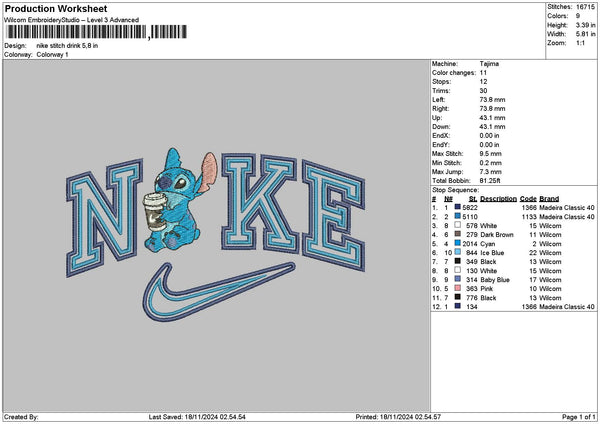Click the Machine value Tajima
The width and height of the screenshot is (600, 424).
click(x=489, y=64)
